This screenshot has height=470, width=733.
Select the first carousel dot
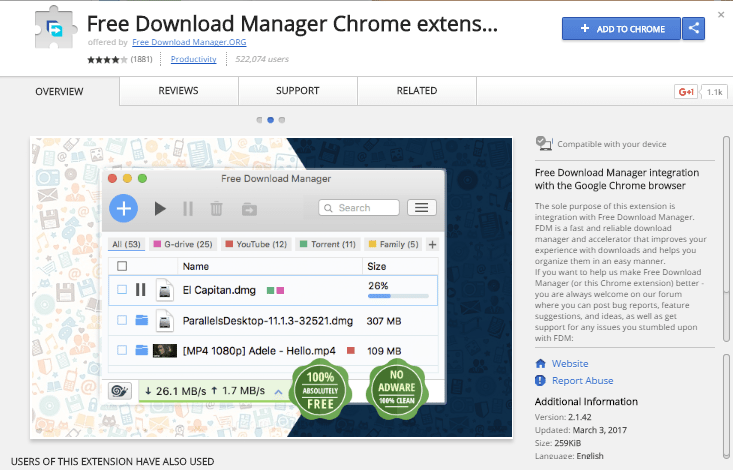click(259, 120)
